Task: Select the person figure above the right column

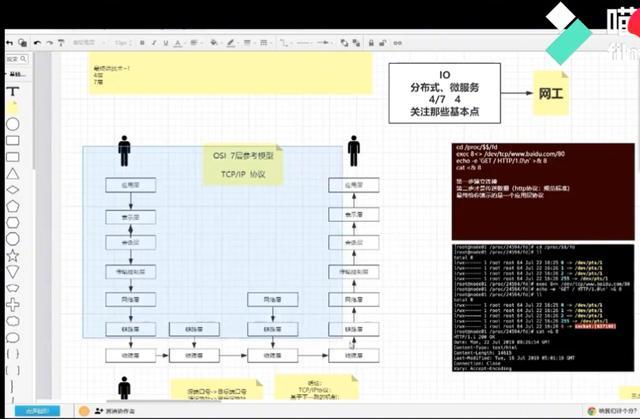Action: tap(354, 151)
